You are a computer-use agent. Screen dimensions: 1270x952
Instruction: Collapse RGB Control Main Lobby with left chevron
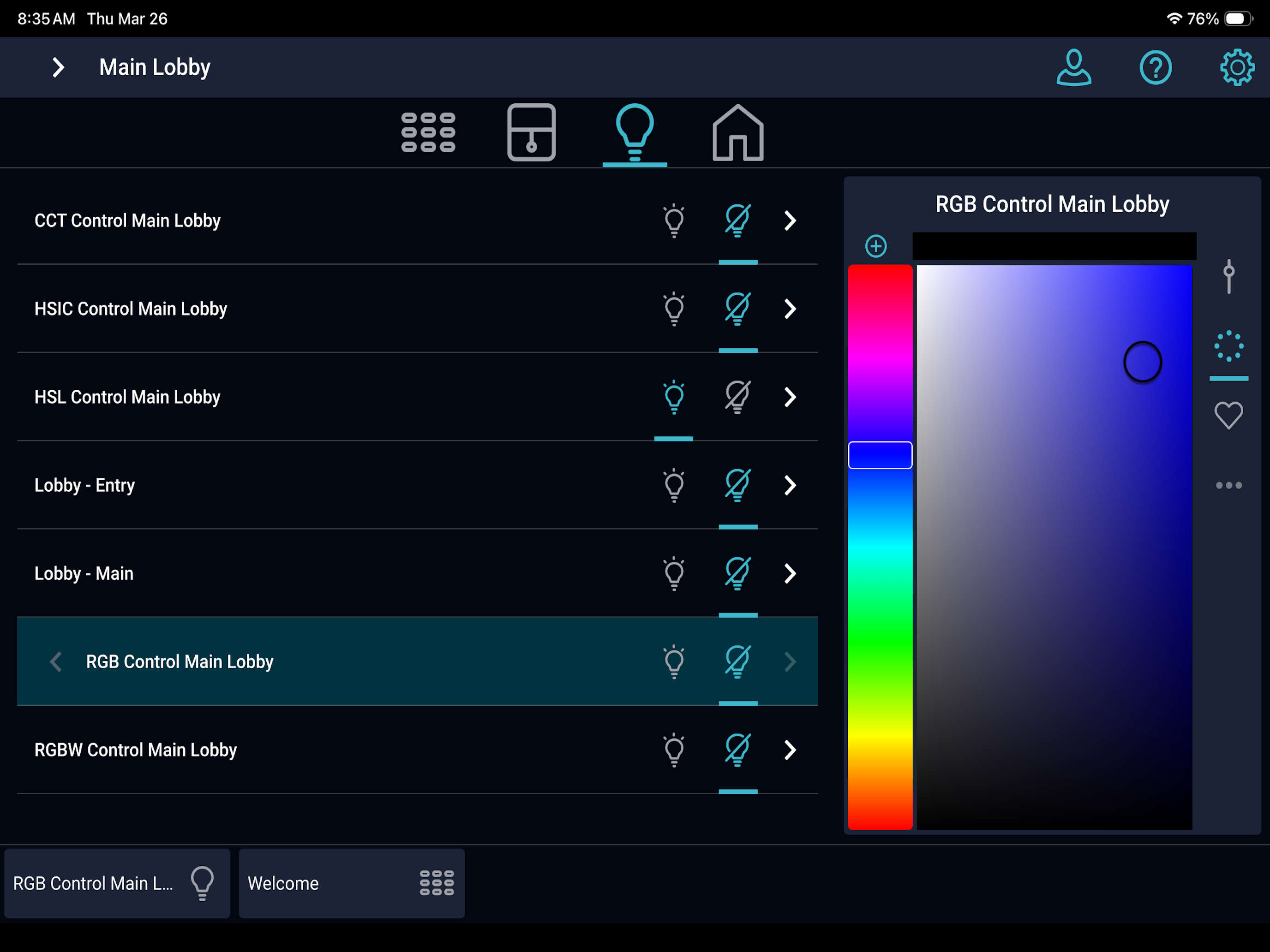click(56, 661)
